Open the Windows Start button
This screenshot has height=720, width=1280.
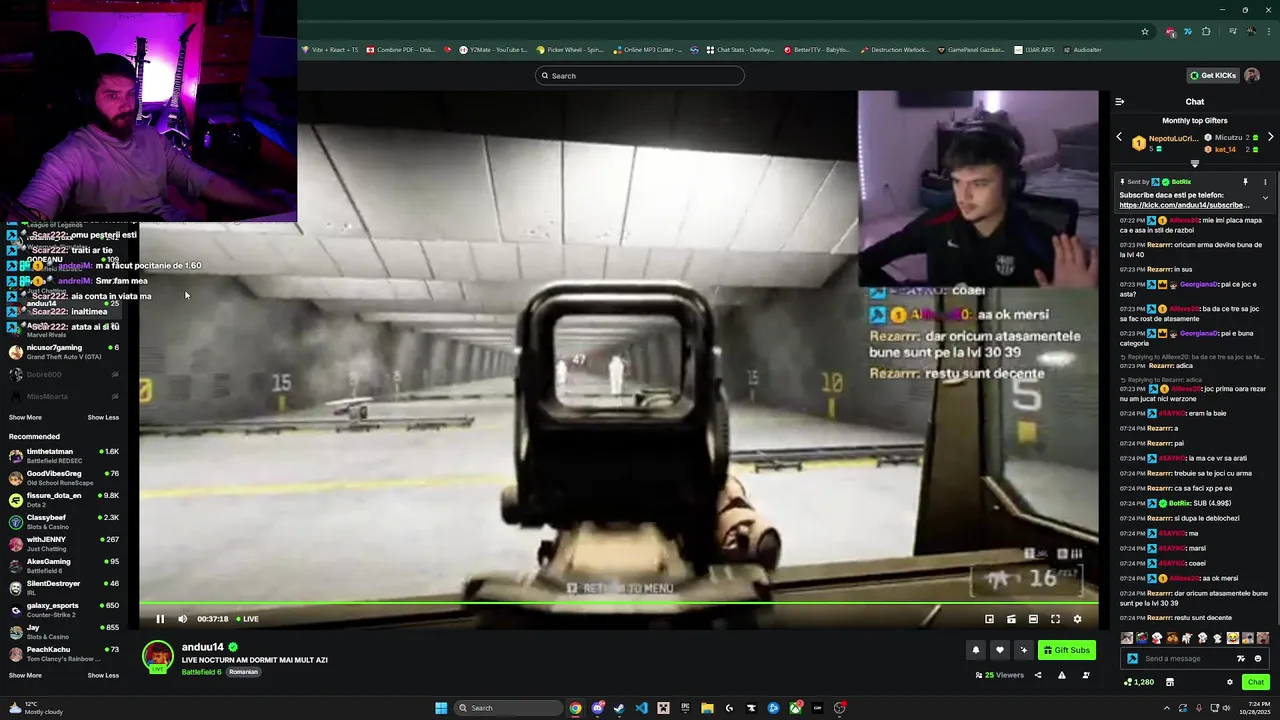(x=441, y=708)
